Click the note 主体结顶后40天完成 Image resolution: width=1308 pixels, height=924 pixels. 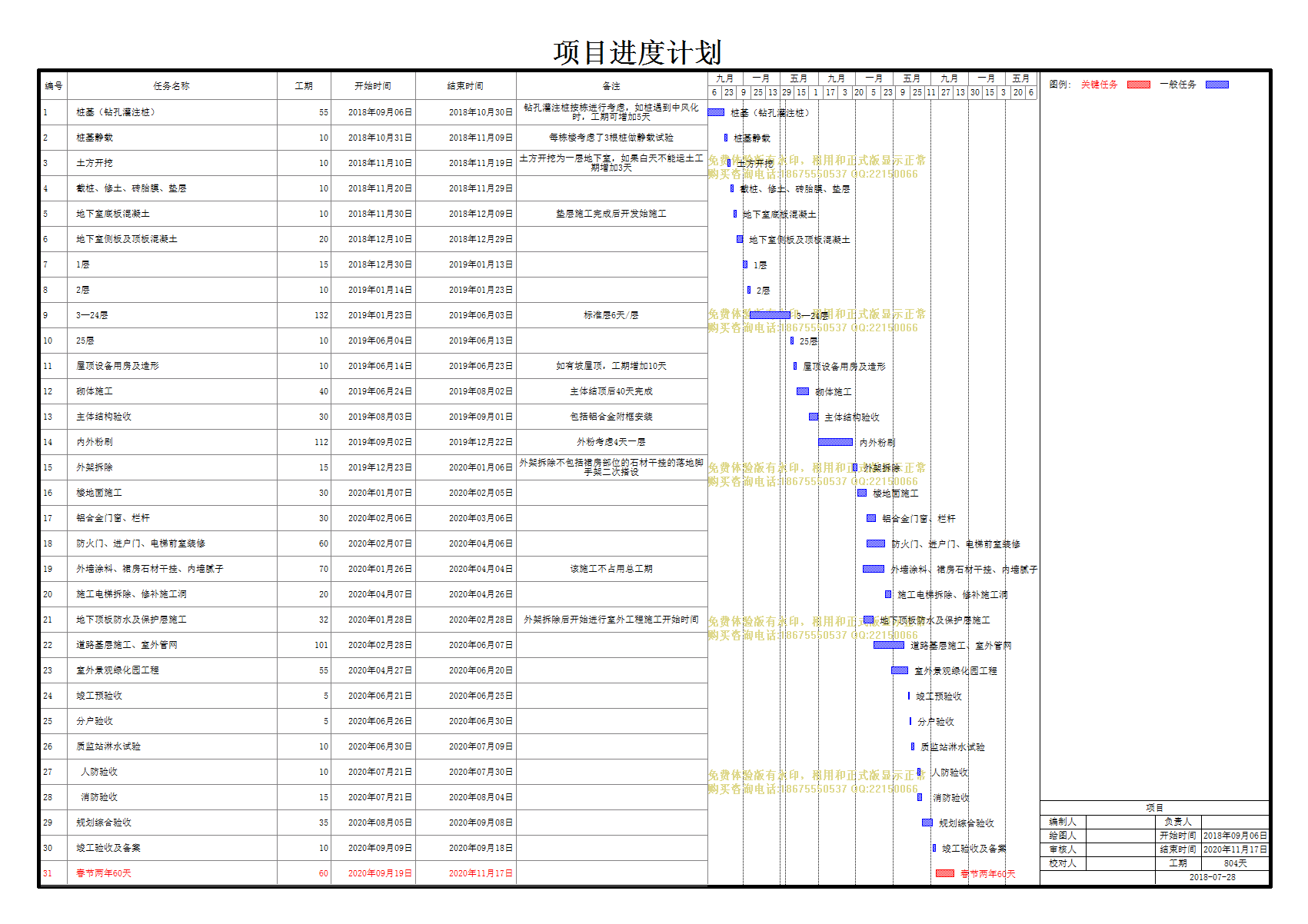click(x=611, y=391)
